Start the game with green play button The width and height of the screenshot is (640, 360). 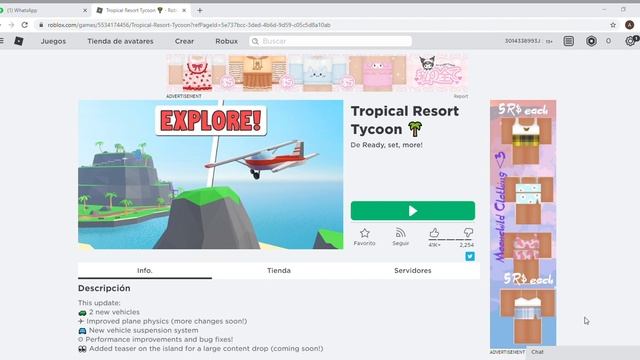(x=413, y=211)
